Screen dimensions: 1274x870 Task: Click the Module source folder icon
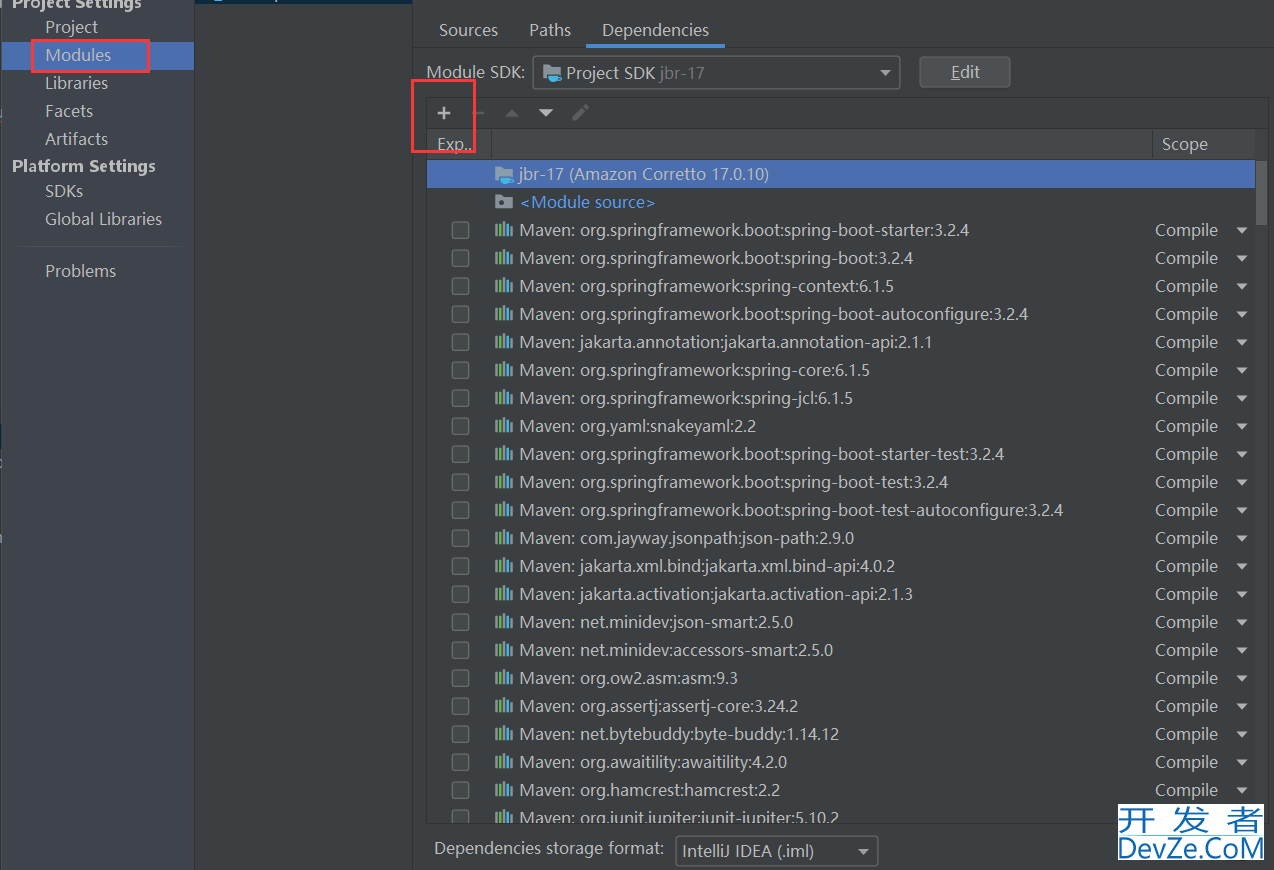coord(504,202)
